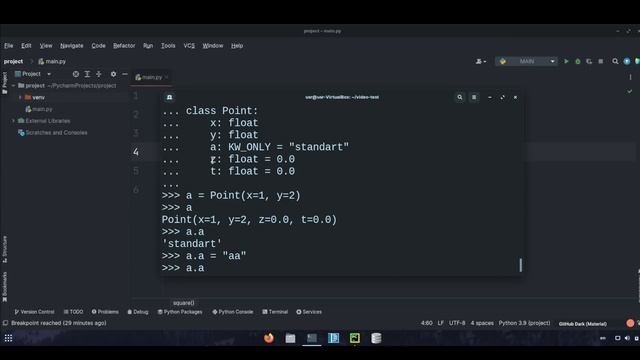Toggle the Structure side tool window
This screenshot has width=640, height=360.
point(4,249)
